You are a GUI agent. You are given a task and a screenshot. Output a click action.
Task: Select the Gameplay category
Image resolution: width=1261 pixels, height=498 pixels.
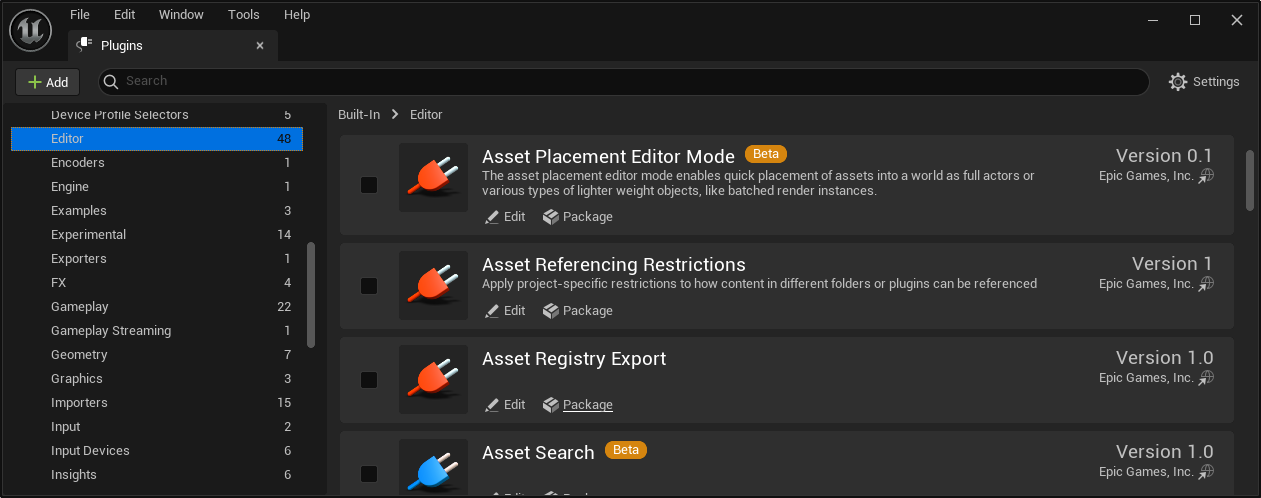[157, 307]
